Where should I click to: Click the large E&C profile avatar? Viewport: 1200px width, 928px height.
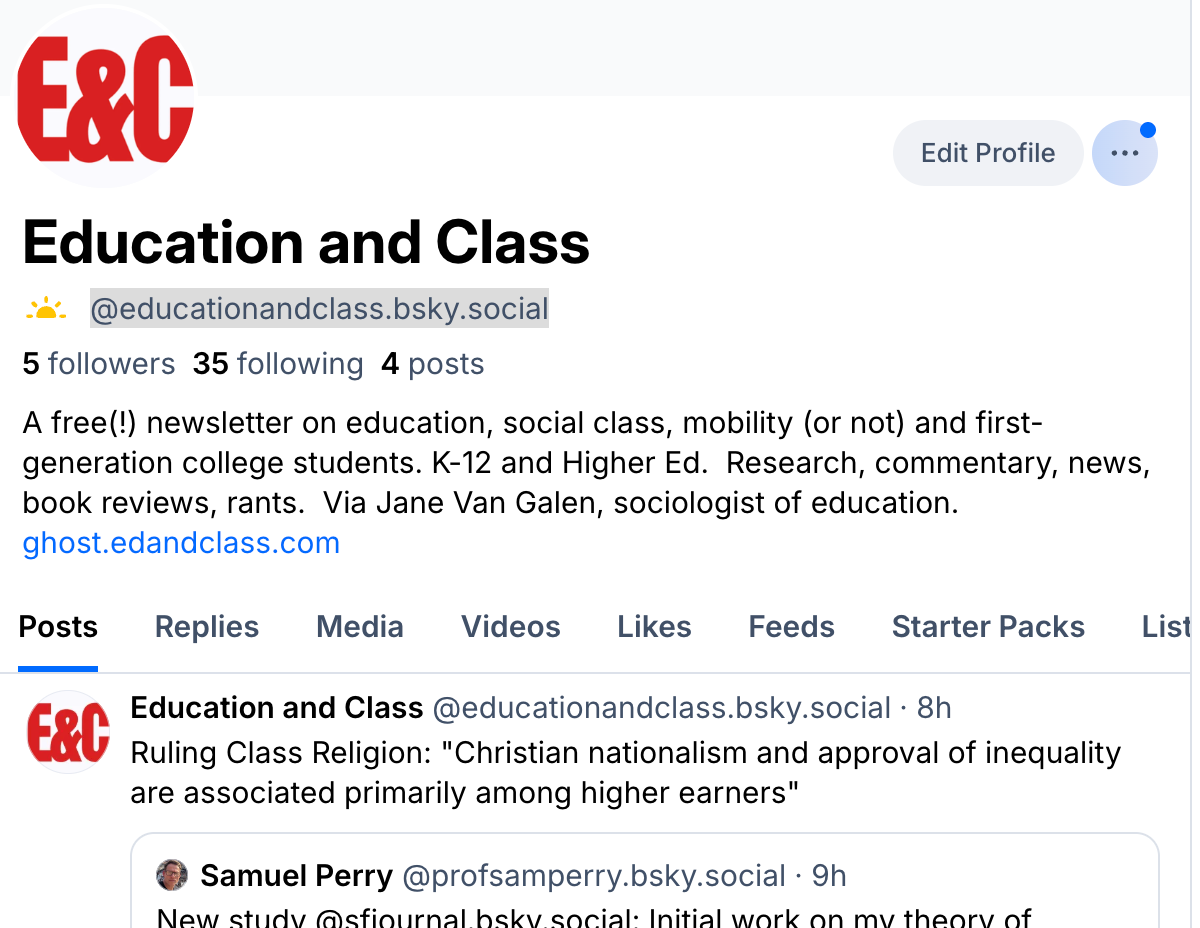105,98
